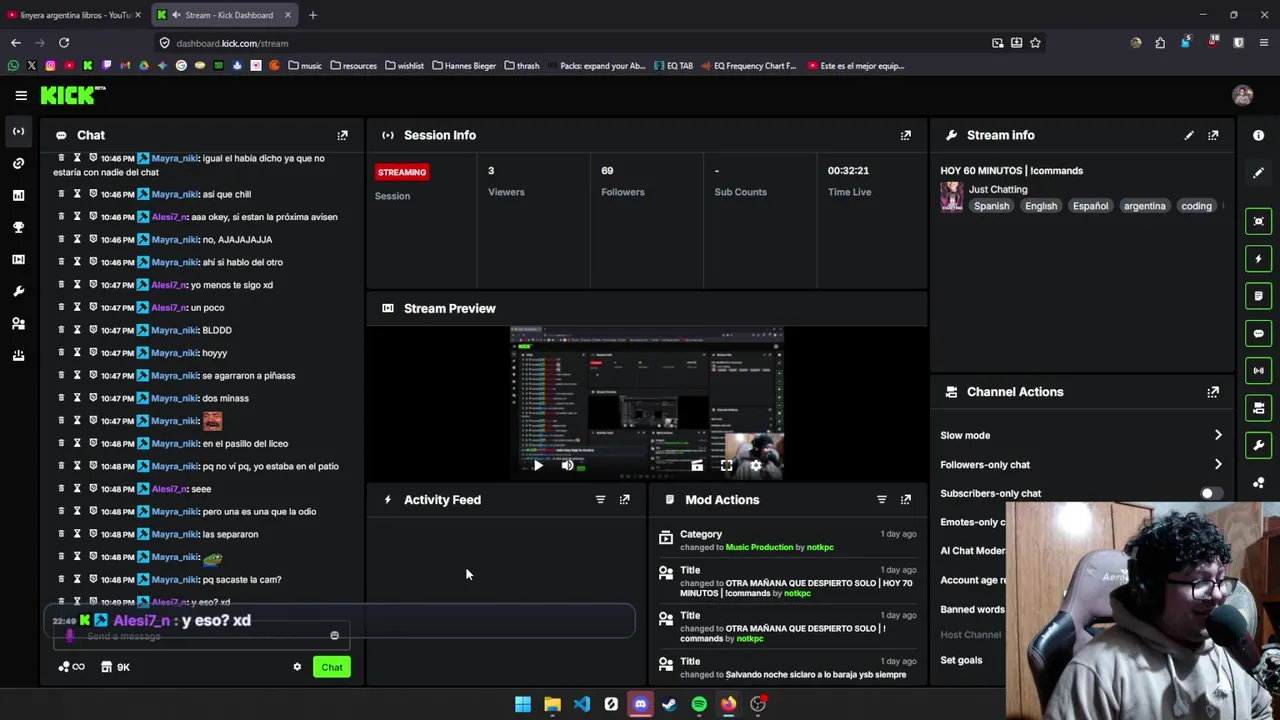The image size is (1280, 720).
Task: Open File Explorer from the taskbar
Action: (552, 704)
